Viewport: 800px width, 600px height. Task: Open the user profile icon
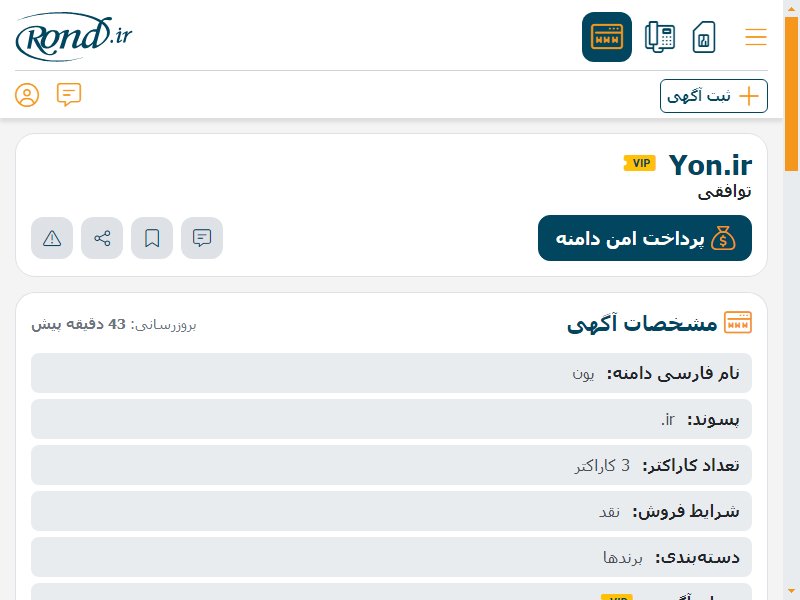(x=27, y=95)
